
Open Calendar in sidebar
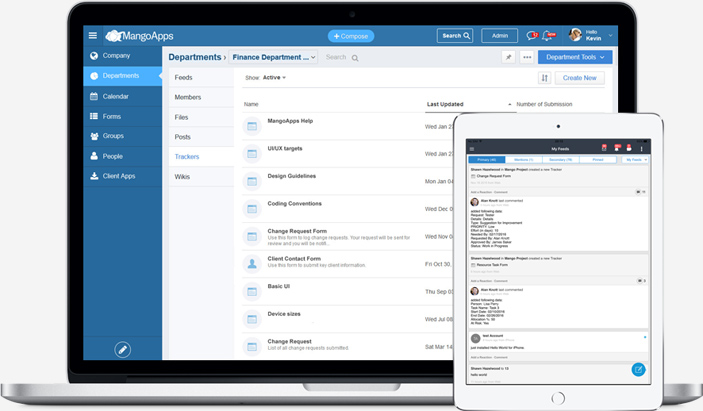point(122,96)
